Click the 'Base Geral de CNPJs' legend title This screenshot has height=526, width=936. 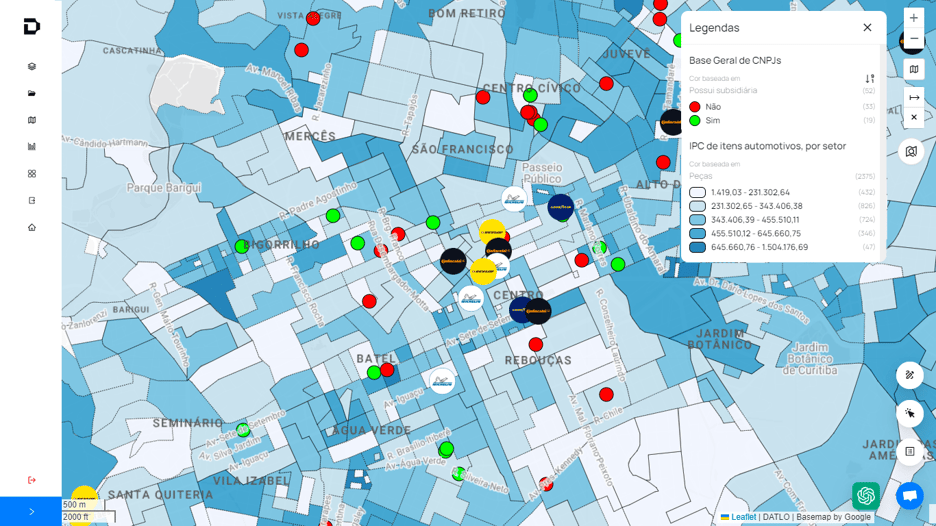(x=735, y=60)
